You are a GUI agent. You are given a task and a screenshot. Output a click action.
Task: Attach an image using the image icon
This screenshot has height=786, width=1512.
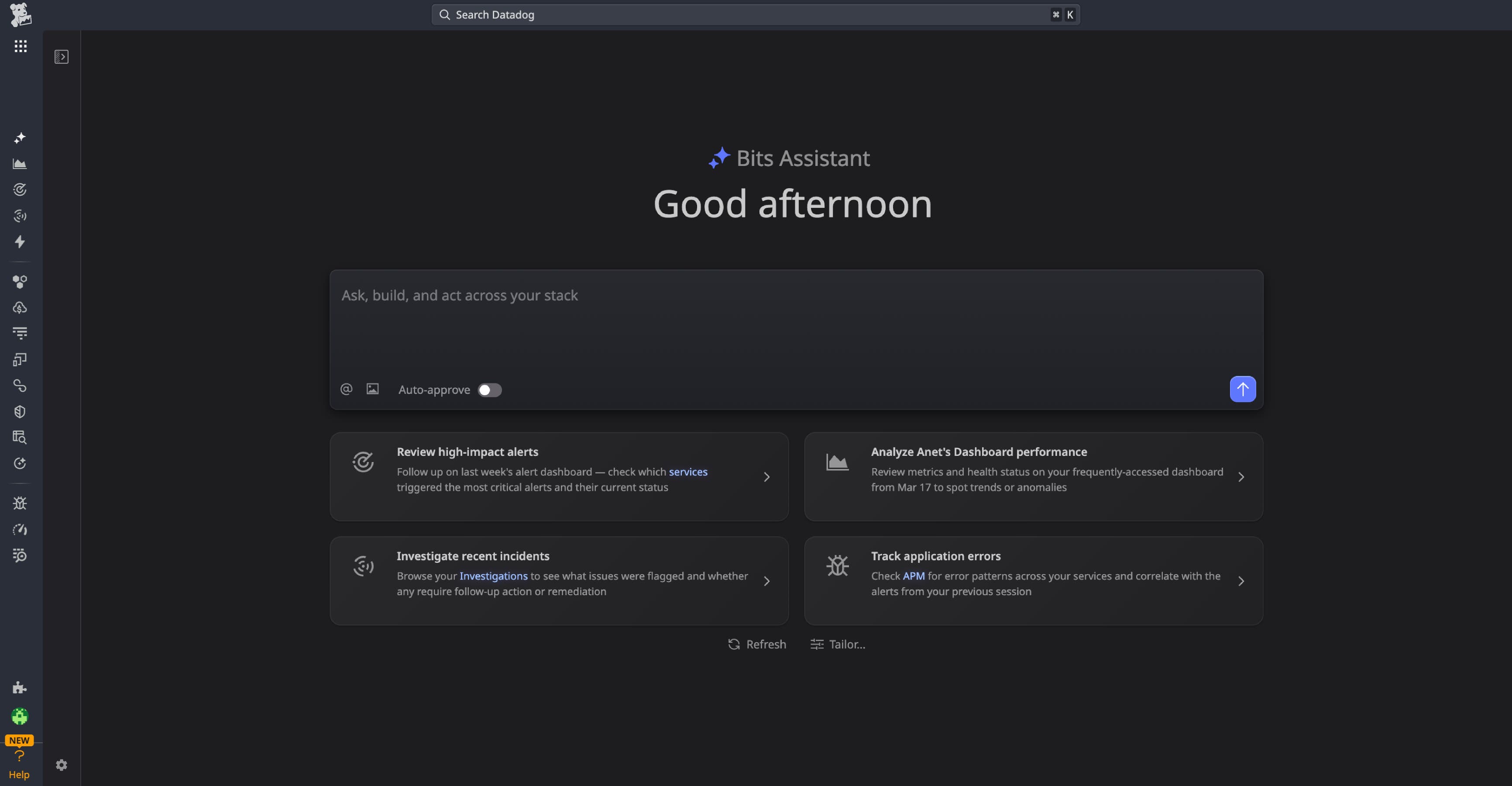(x=372, y=389)
